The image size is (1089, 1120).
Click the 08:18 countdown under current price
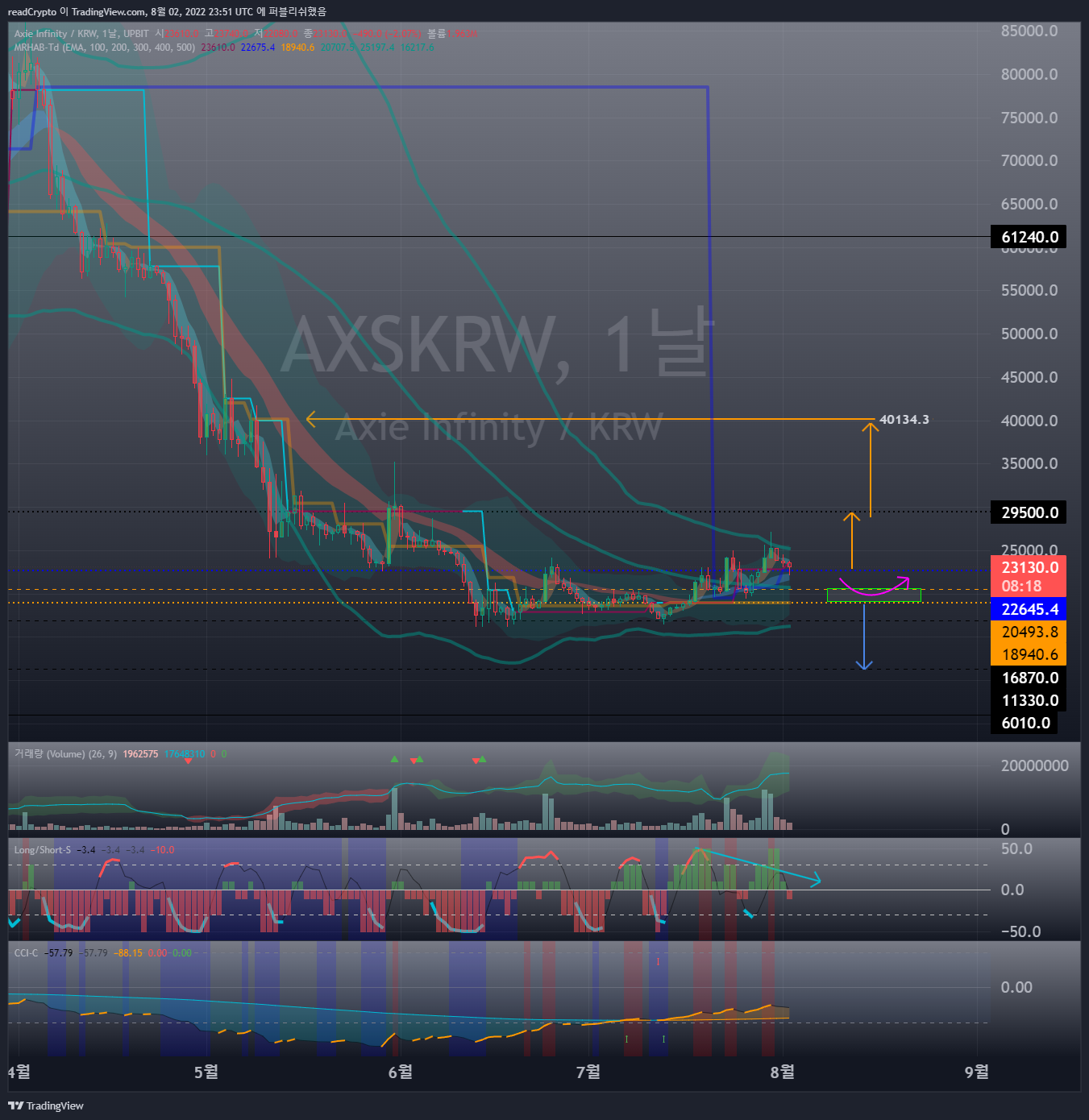[1021, 587]
